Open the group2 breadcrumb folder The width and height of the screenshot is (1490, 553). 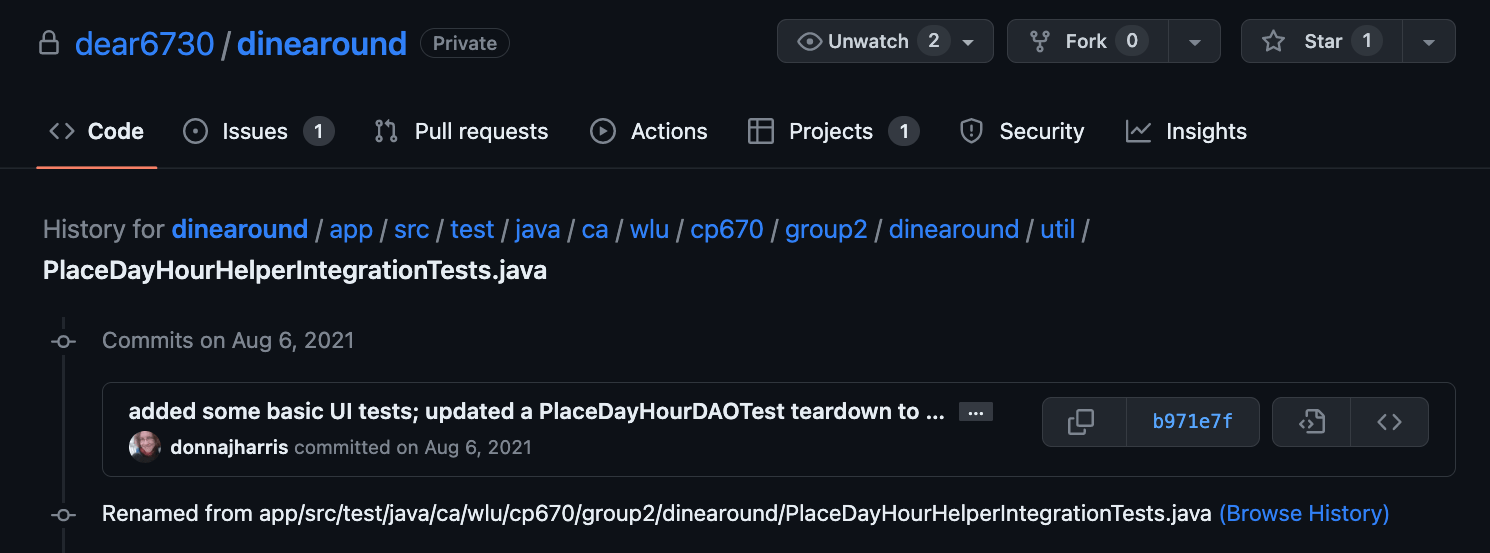pyautogui.click(x=826, y=229)
